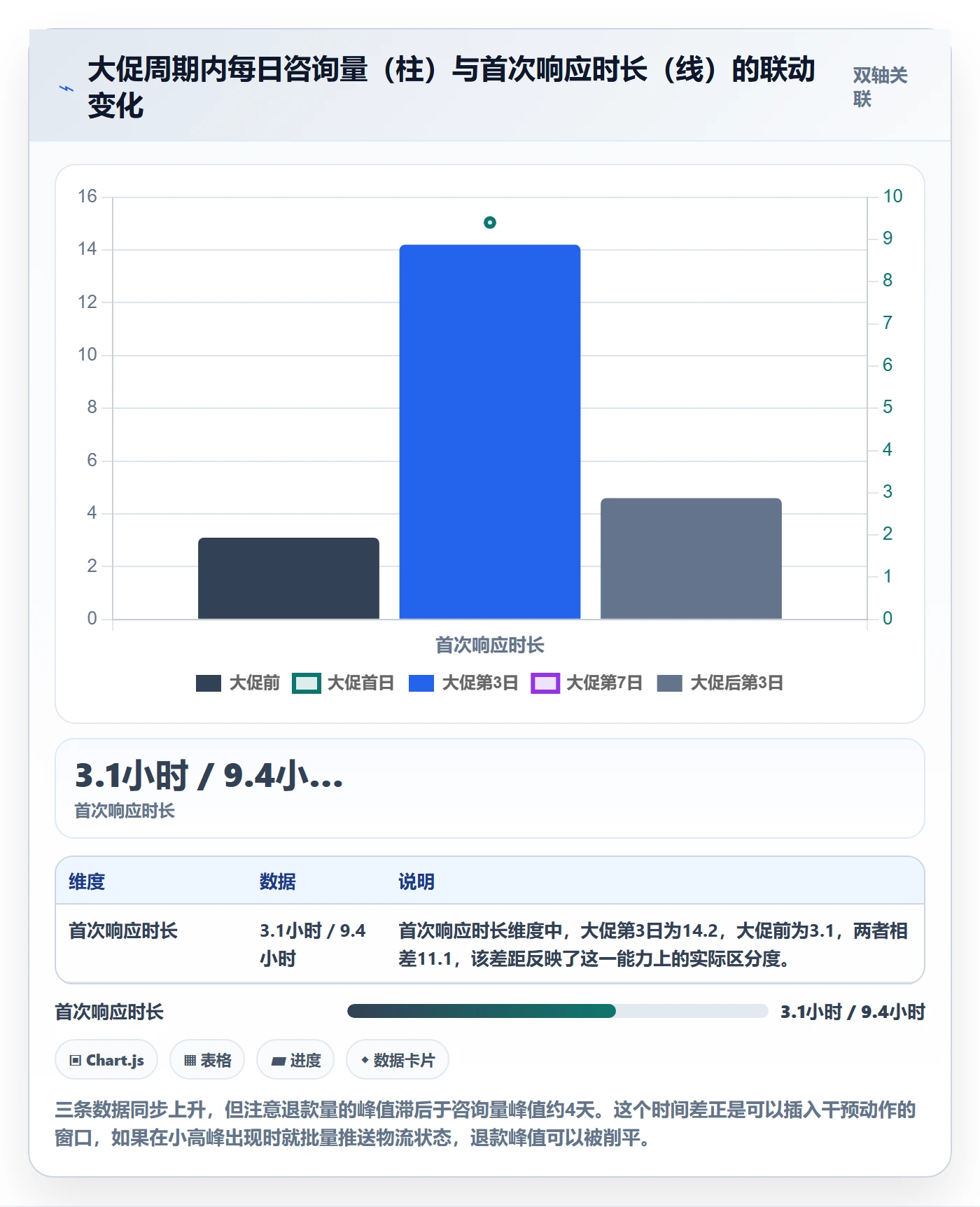
Task: Click the dark navy 大促前 bar in the chart
Action: click(288, 578)
